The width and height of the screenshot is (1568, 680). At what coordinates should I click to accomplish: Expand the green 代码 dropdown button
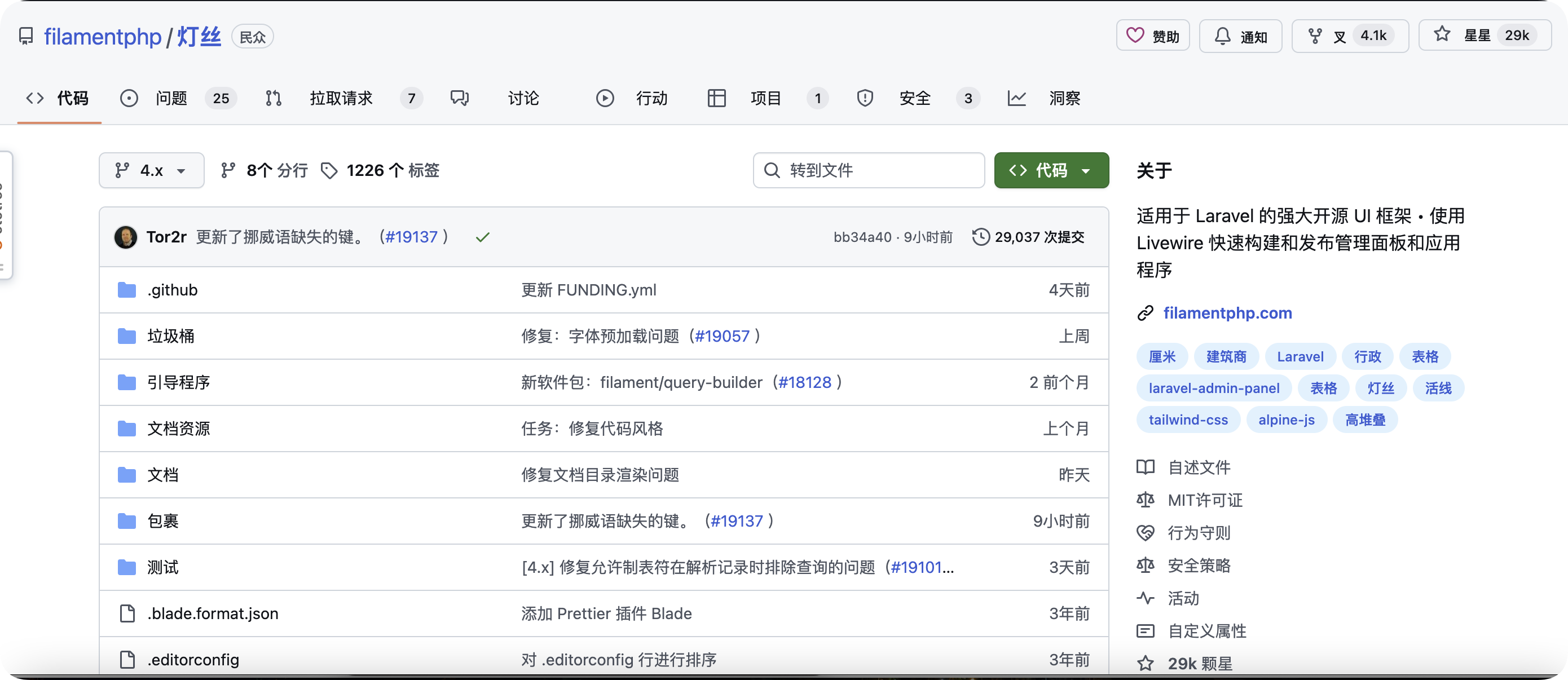[x=1051, y=171]
